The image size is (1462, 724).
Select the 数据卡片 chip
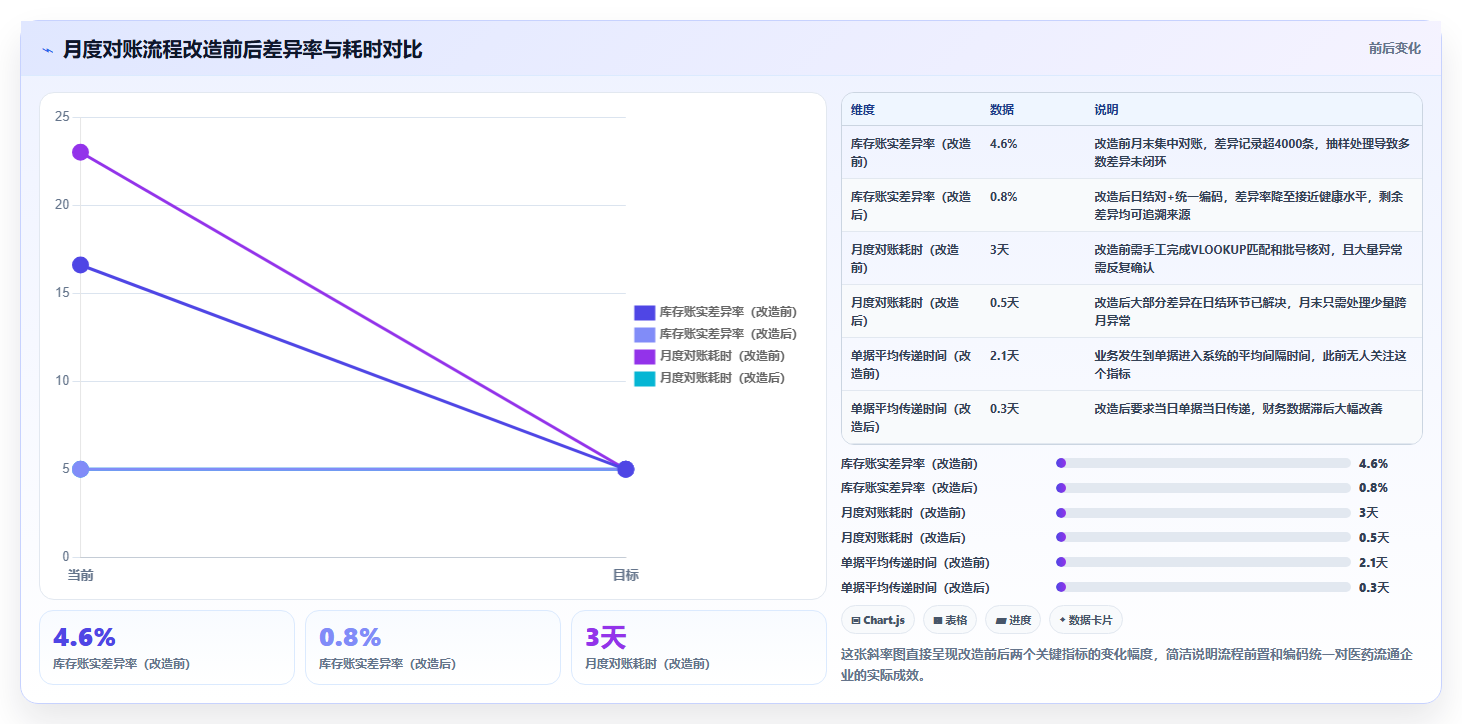1085,620
